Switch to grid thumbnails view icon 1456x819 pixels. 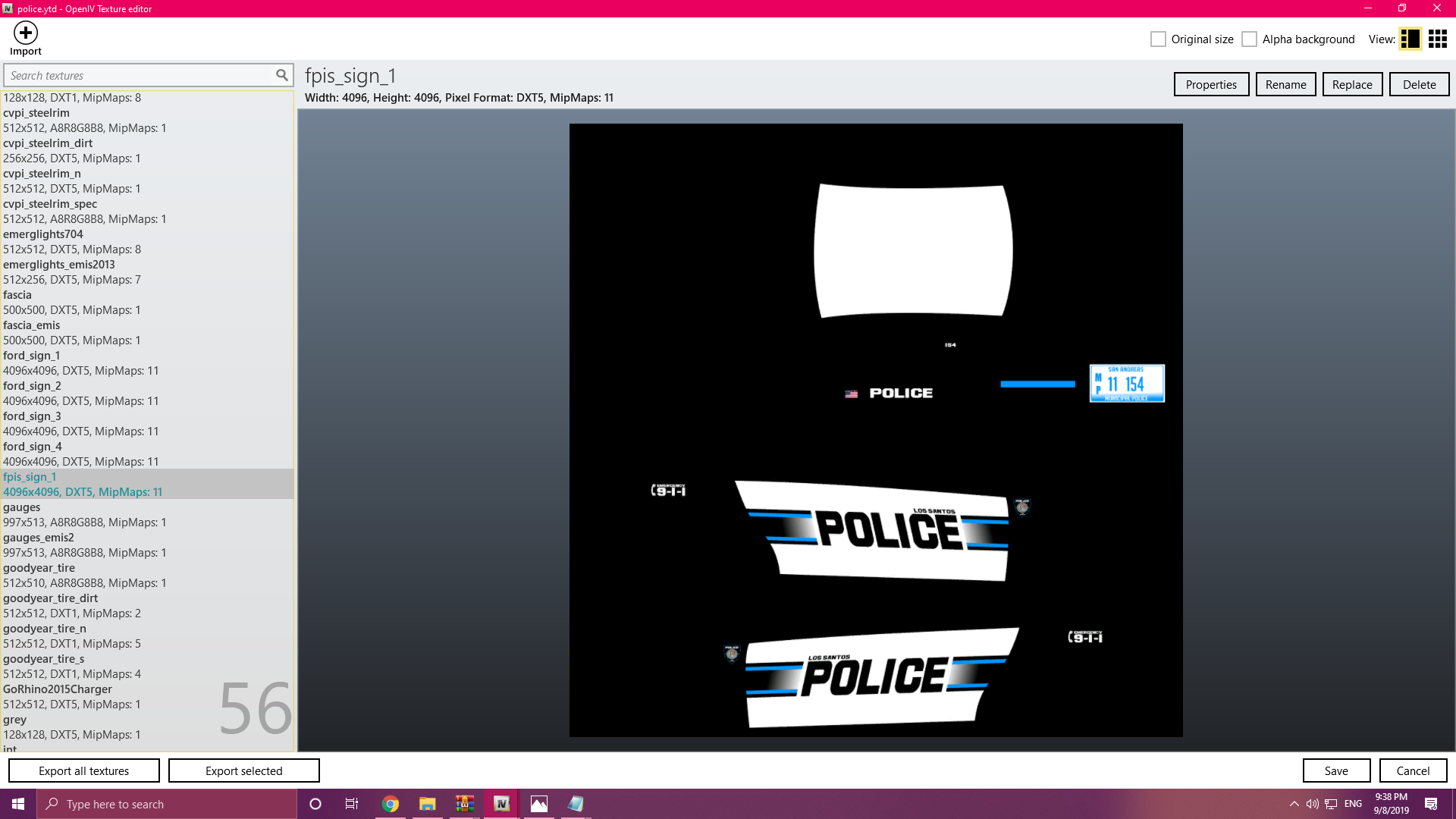click(1437, 39)
